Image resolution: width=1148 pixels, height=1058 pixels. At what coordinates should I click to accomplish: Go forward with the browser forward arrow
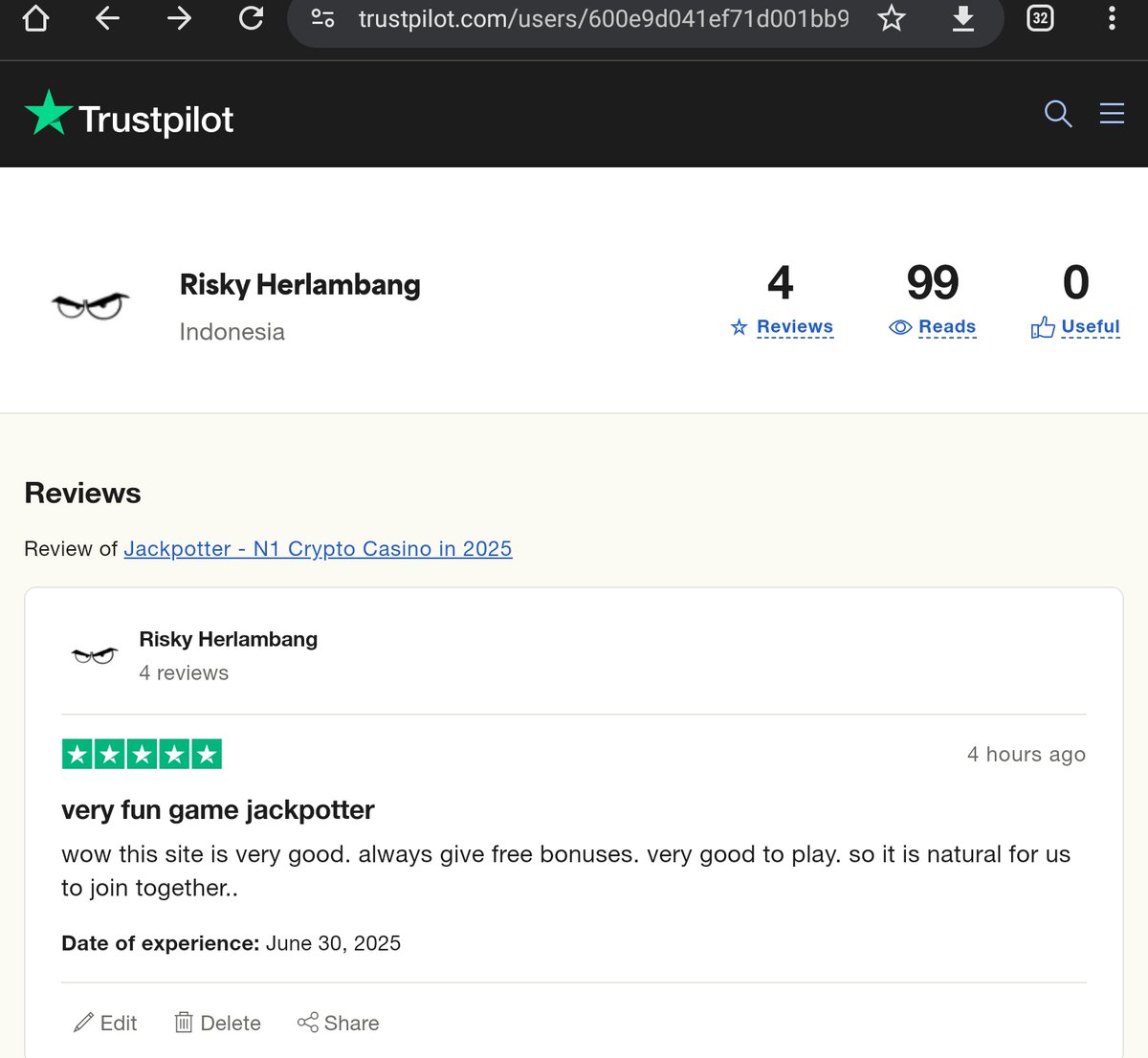[x=179, y=18]
